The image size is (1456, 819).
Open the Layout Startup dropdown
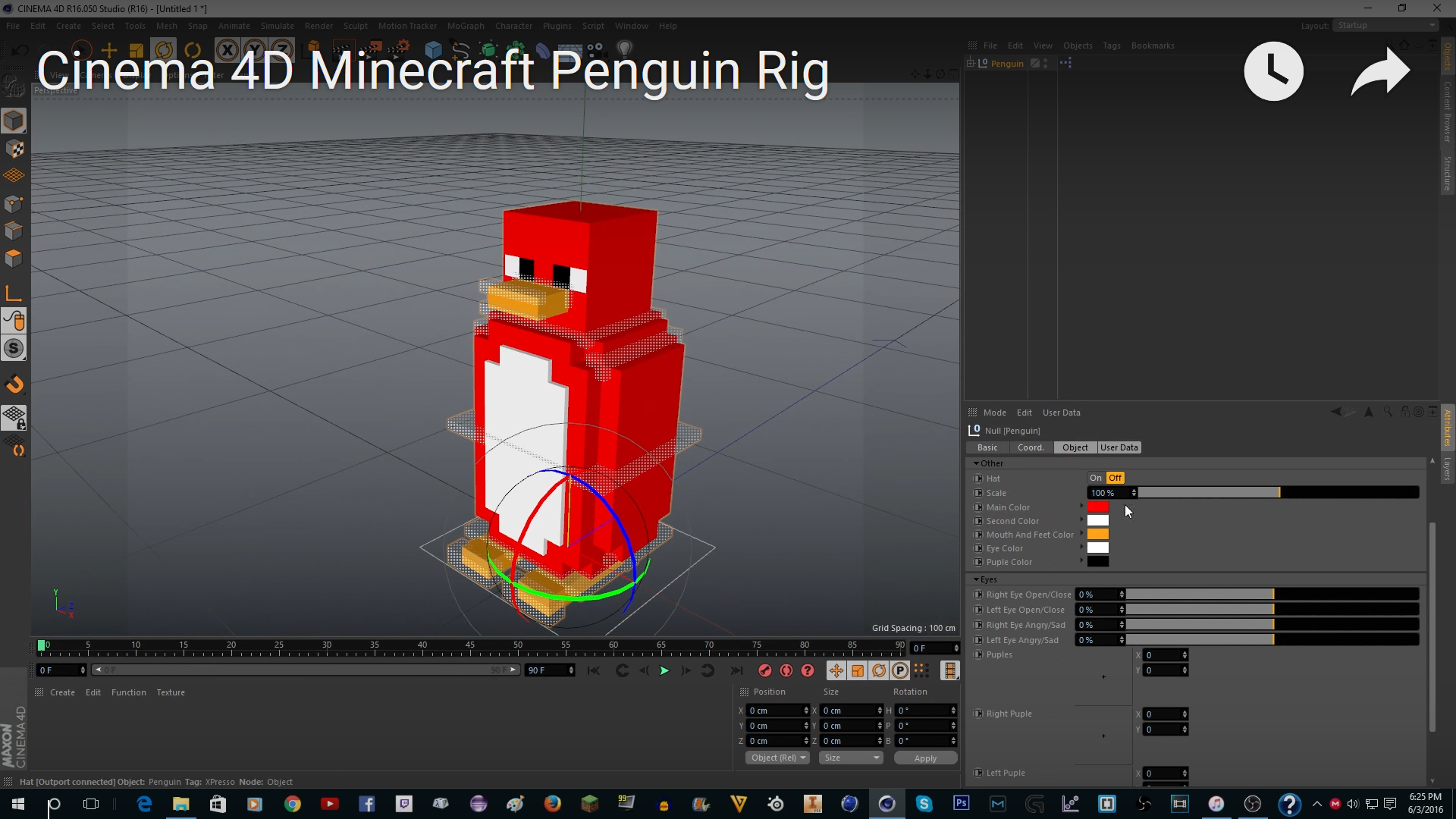coord(1385,26)
